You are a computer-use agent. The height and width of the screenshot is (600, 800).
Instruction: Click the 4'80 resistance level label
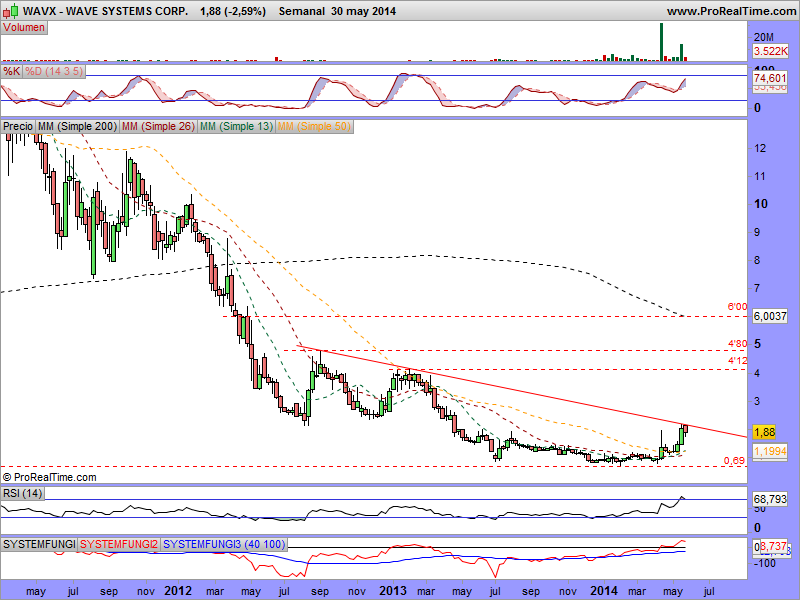tap(737, 344)
